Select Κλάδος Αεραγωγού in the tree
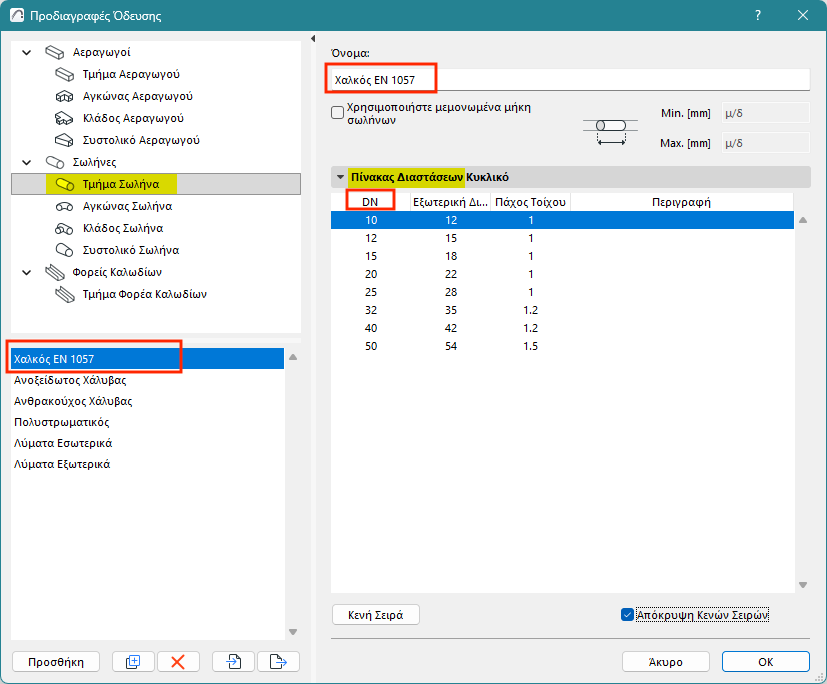 coord(133,118)
